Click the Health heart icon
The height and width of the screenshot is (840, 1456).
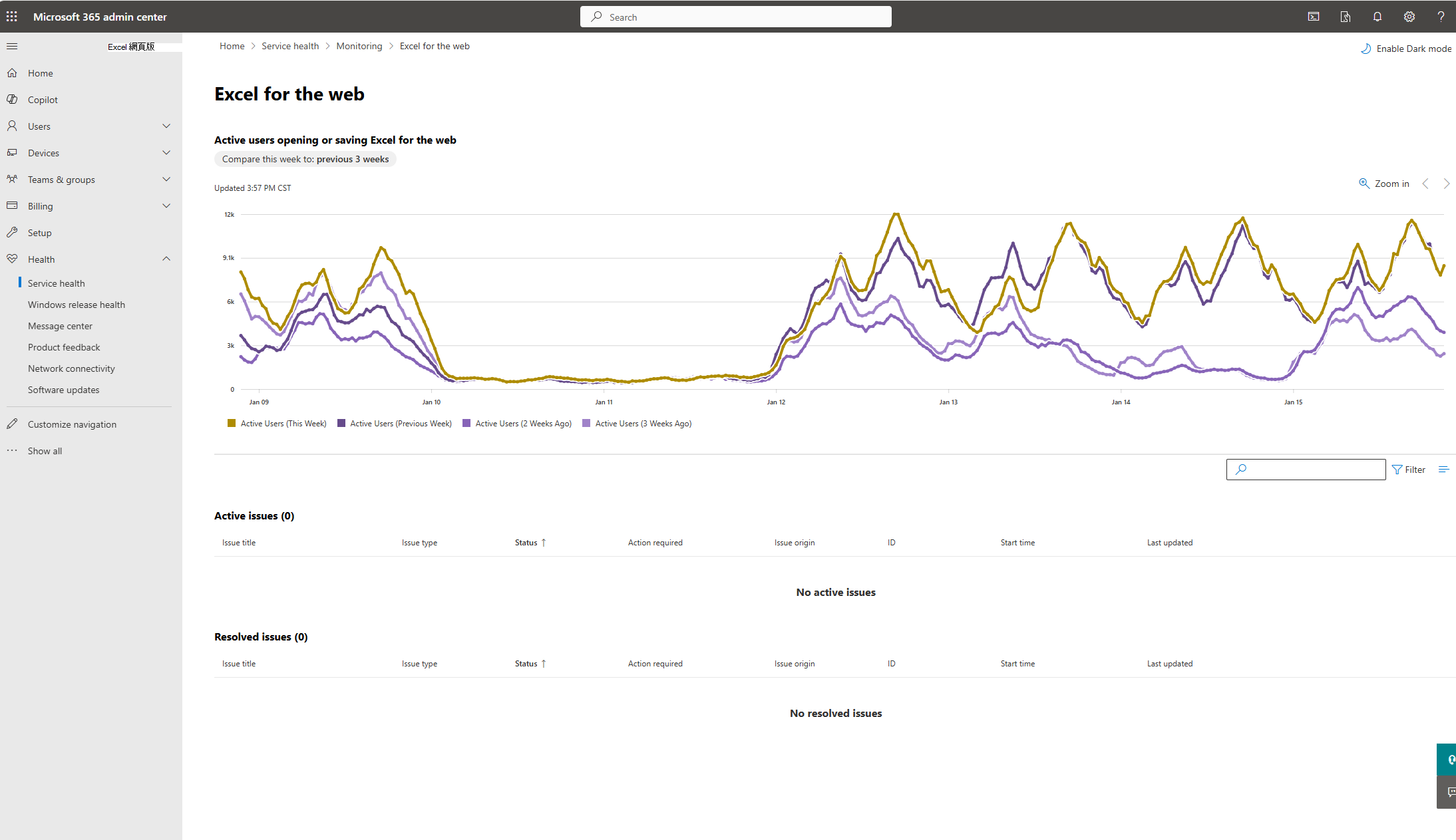(12, 259)
